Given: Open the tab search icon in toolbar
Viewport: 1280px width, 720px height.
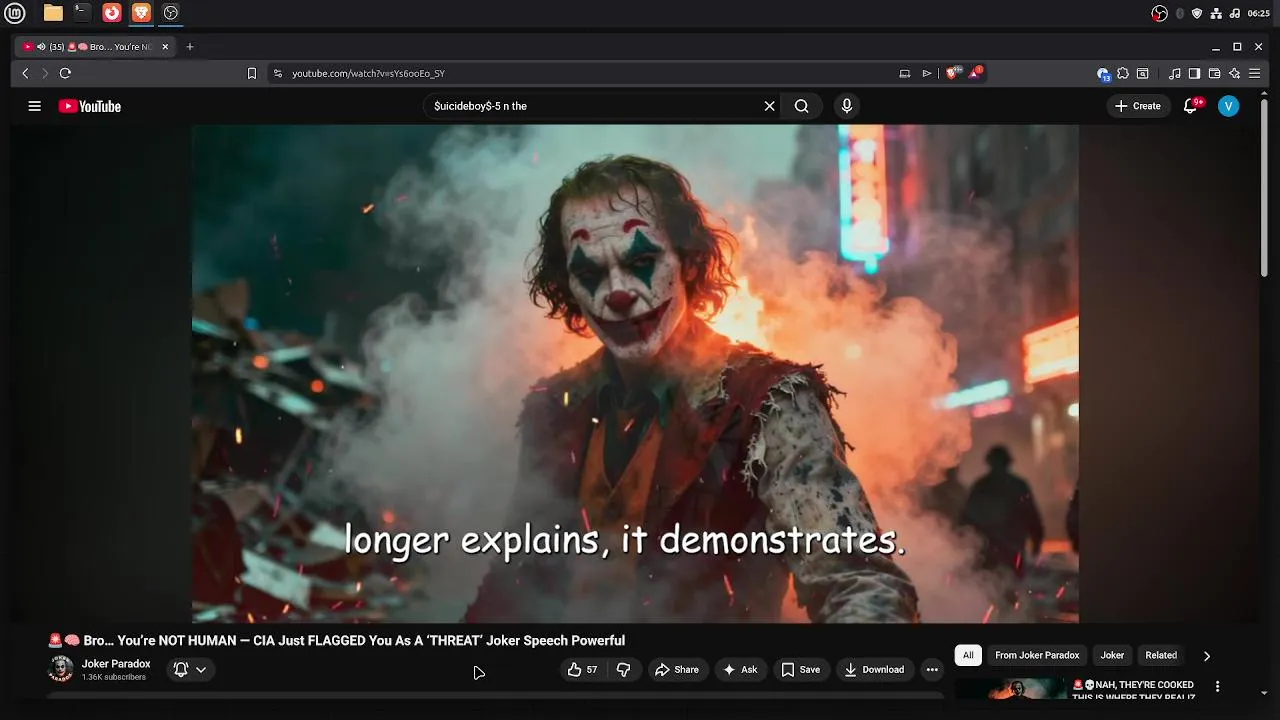Looking at the screenshot, I should [1143, 73].
